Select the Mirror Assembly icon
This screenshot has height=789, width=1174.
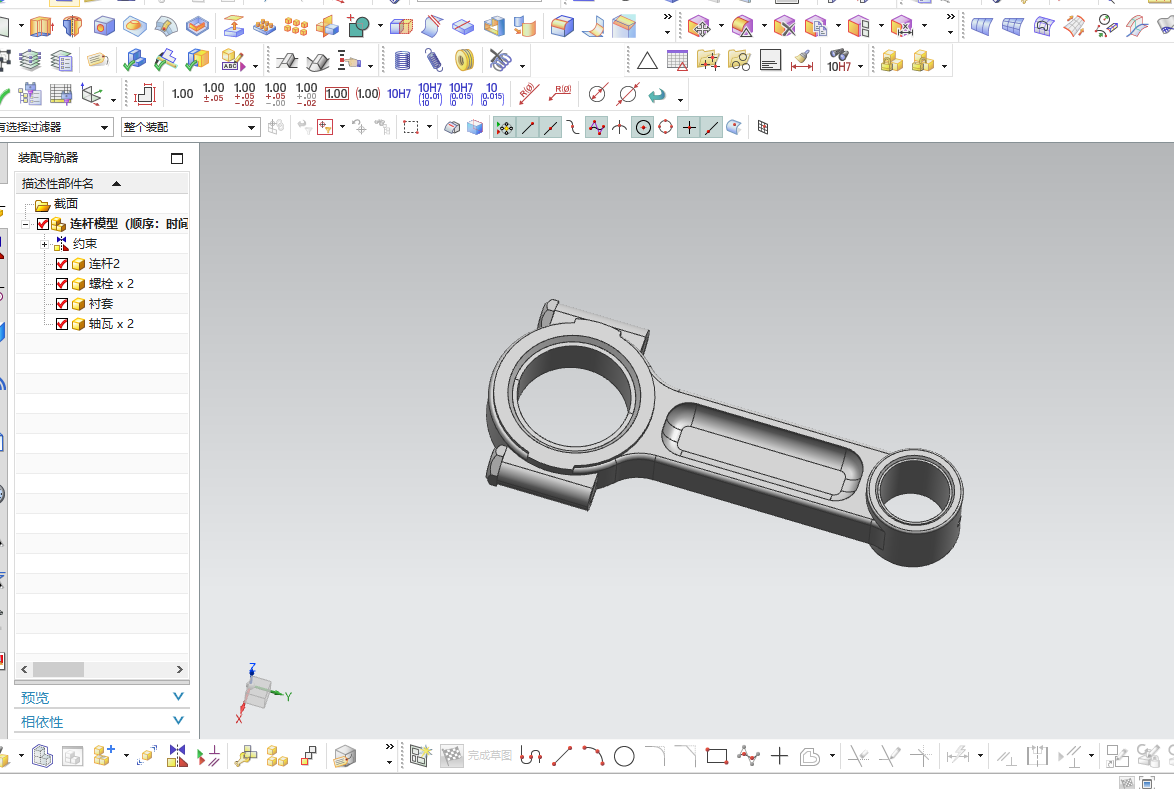point(177,756)
